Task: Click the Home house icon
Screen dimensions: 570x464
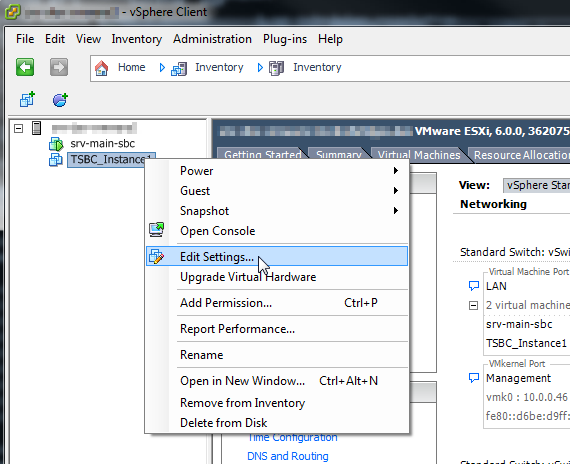Action: [101, 68]
